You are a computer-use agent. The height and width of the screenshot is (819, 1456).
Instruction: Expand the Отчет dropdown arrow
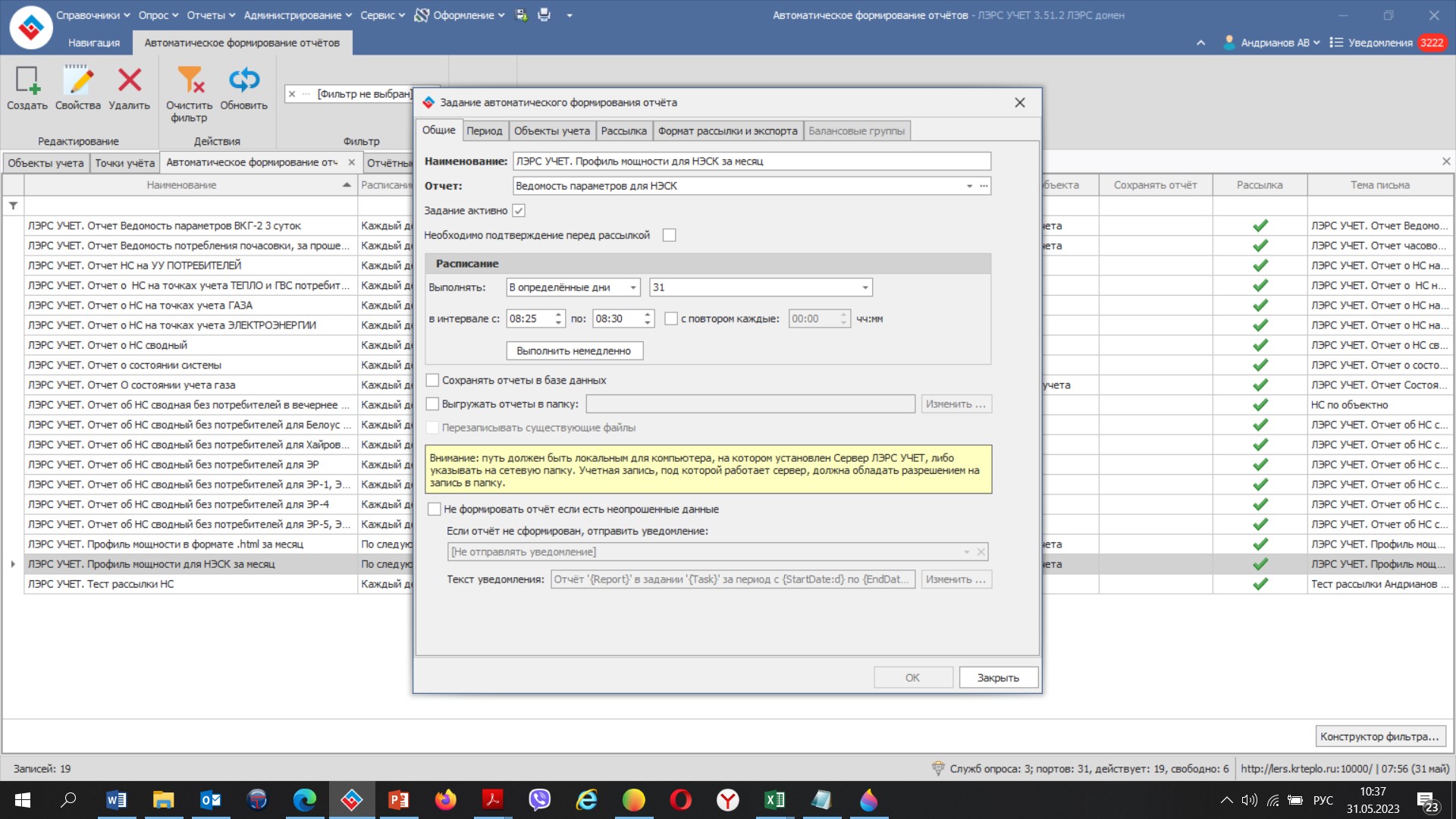pos(968,186)
